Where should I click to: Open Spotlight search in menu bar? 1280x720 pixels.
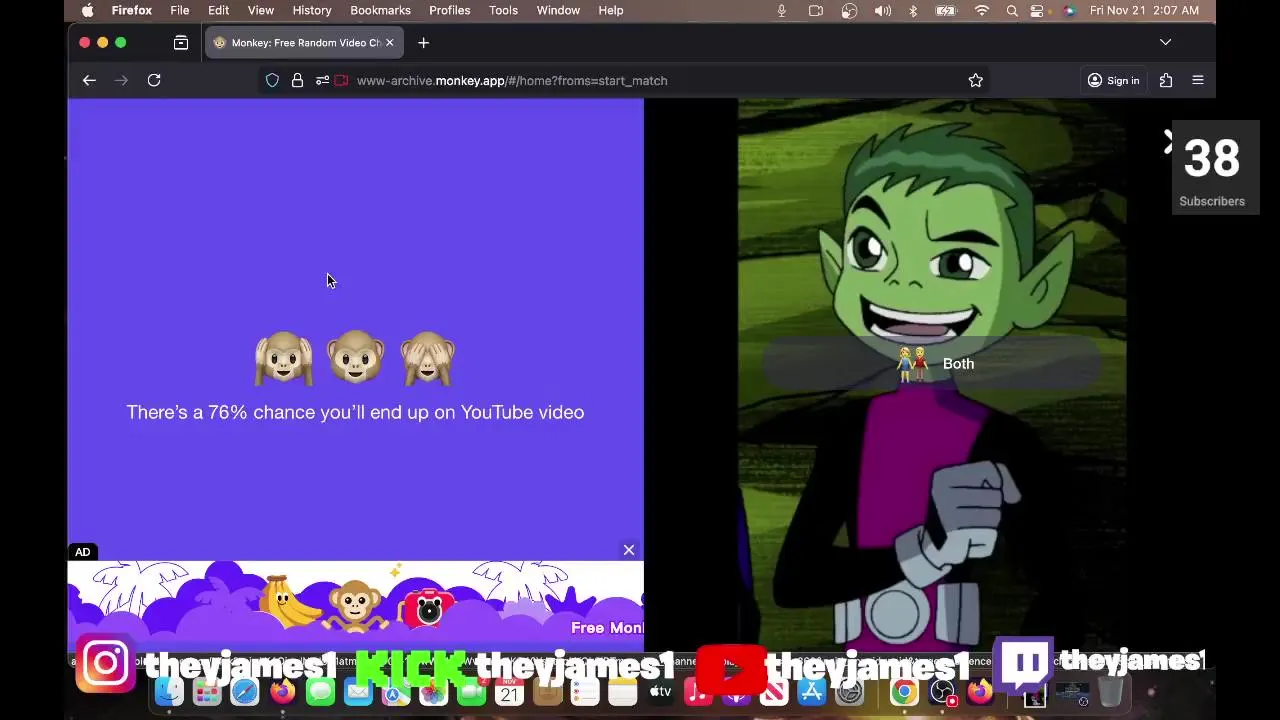tap(1012, 10)
